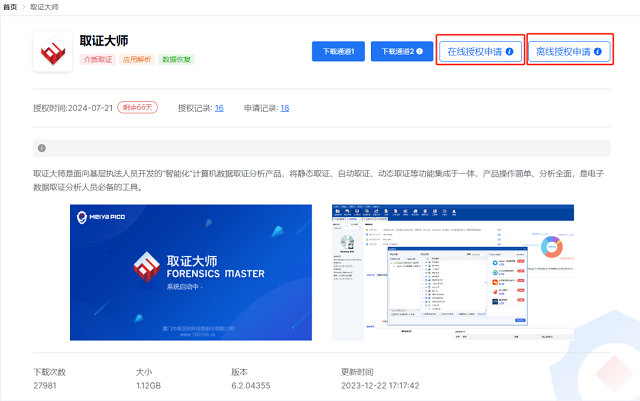Open the 申请记录 count link 18
This screenshot has width=640, height=401.
pyautogui.click(x=285, y=108)
